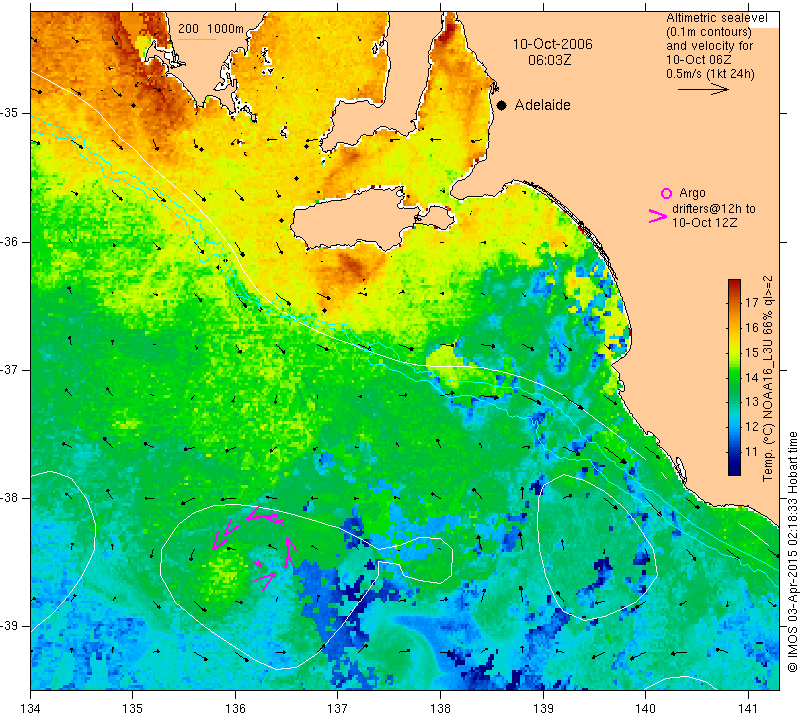Click the Adelaide city label

(542, 105)
